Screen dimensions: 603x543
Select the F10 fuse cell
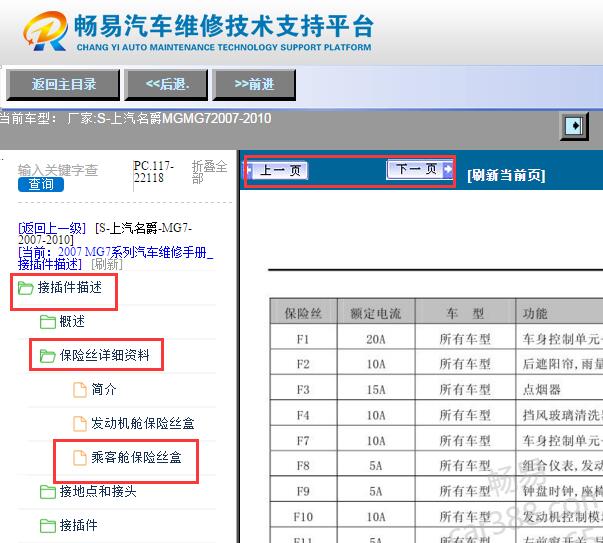click(303, 516)
